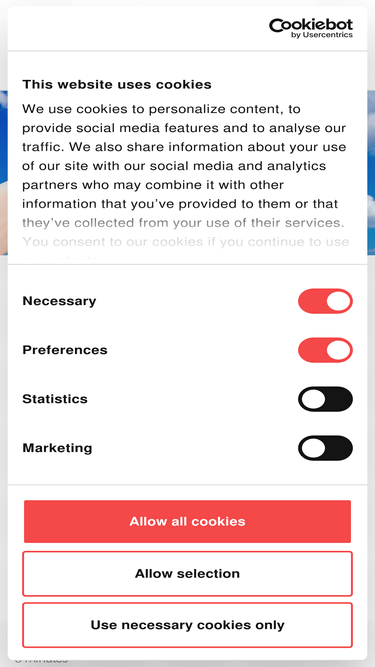Click the cookie description paragraph text
375x667 pixels.
[185, 166]
